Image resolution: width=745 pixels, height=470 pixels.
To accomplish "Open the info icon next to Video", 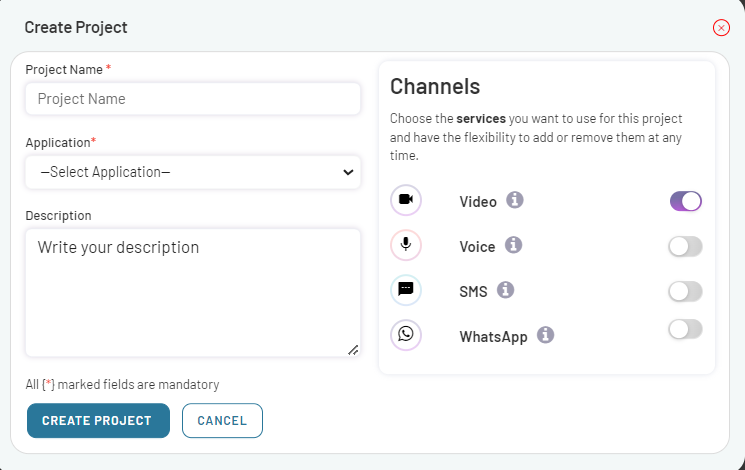I will point(515,200).
